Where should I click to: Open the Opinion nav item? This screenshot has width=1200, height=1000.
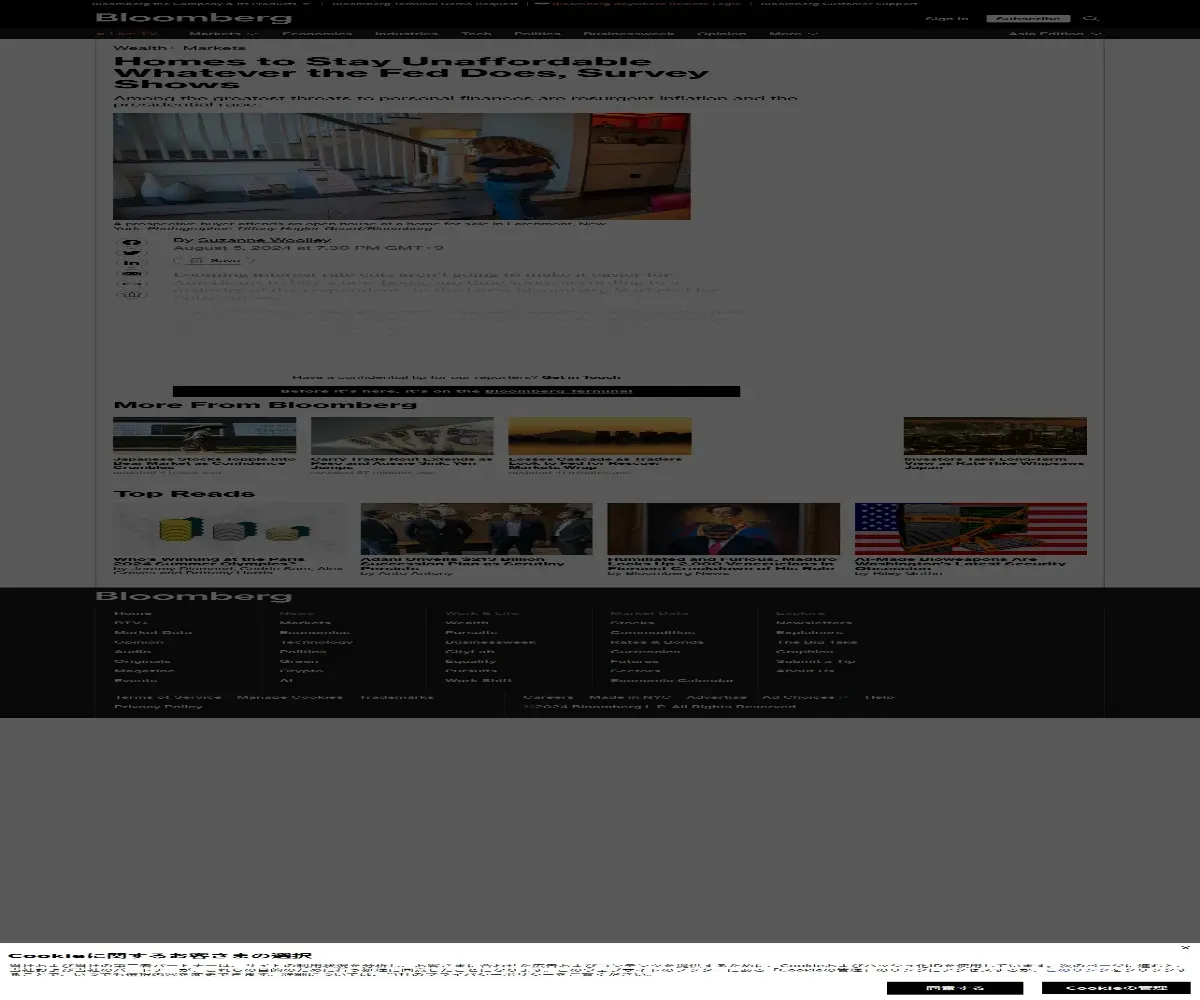(721, 34)
